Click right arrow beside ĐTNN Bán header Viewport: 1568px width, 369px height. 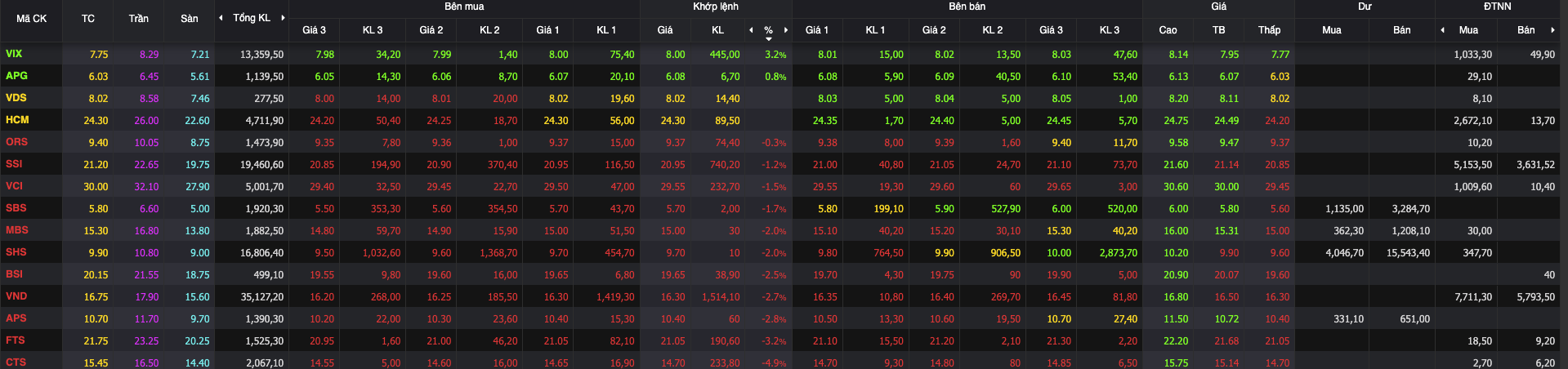coord(1552,30)
